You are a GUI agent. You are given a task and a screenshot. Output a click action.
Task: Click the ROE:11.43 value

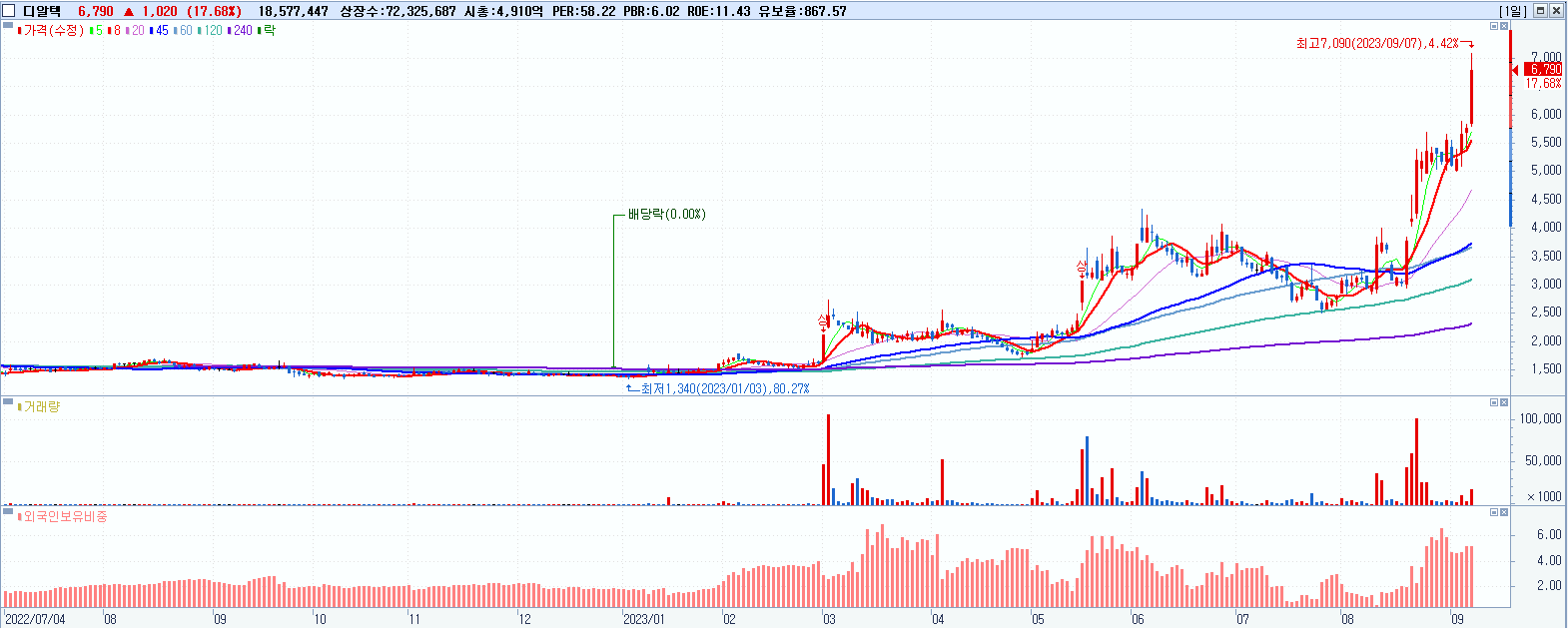719,11
